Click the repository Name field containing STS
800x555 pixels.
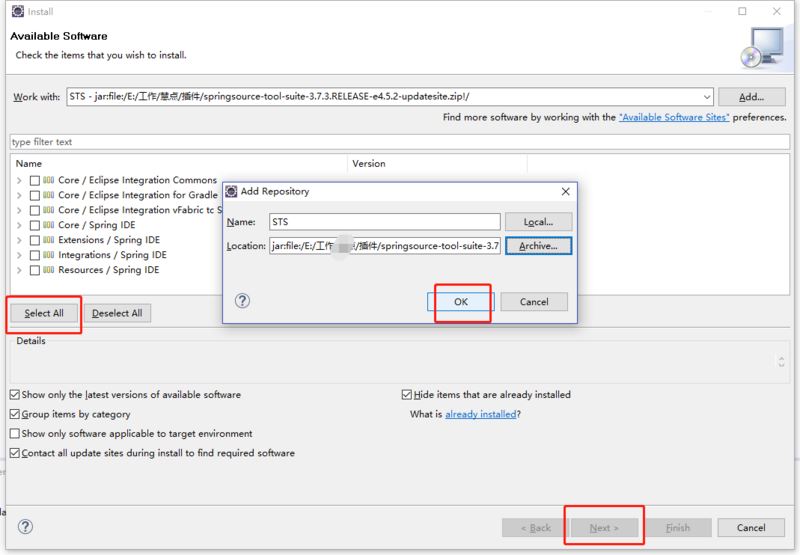click(385, 222)
